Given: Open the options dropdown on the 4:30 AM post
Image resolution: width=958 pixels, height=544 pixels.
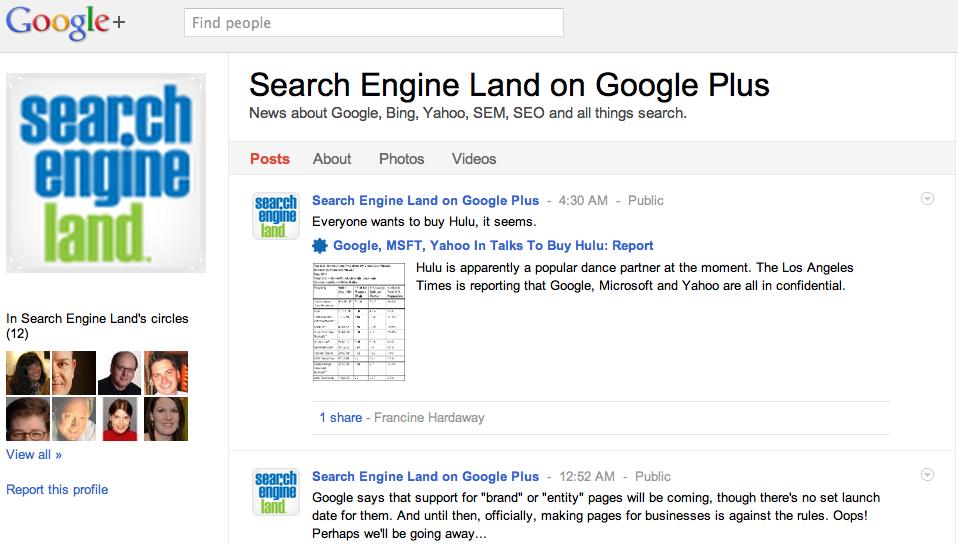Looking at the screenshot, I should [x=927, y=199].
